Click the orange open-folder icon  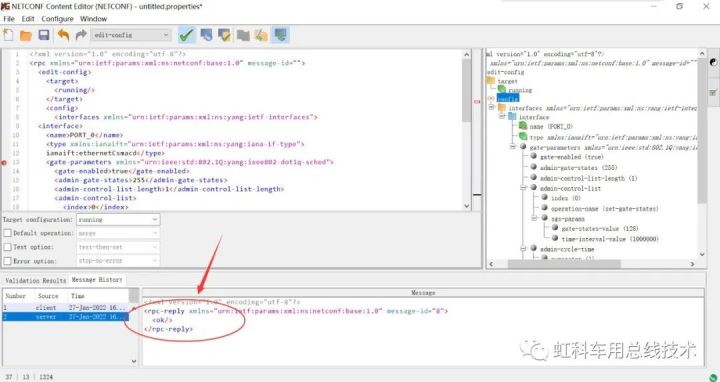coord(26,35)
